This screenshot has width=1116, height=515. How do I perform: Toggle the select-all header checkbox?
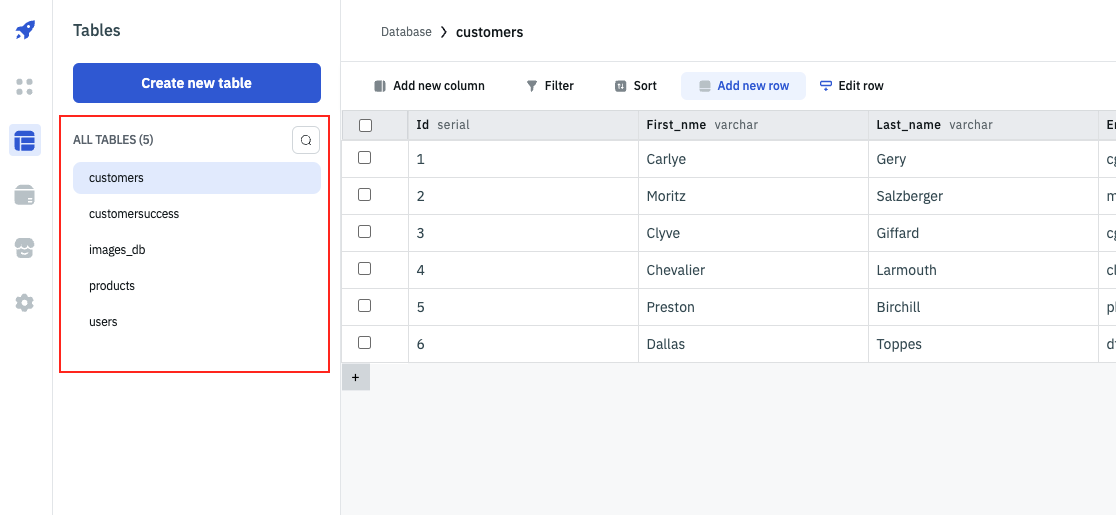[365, 126]
